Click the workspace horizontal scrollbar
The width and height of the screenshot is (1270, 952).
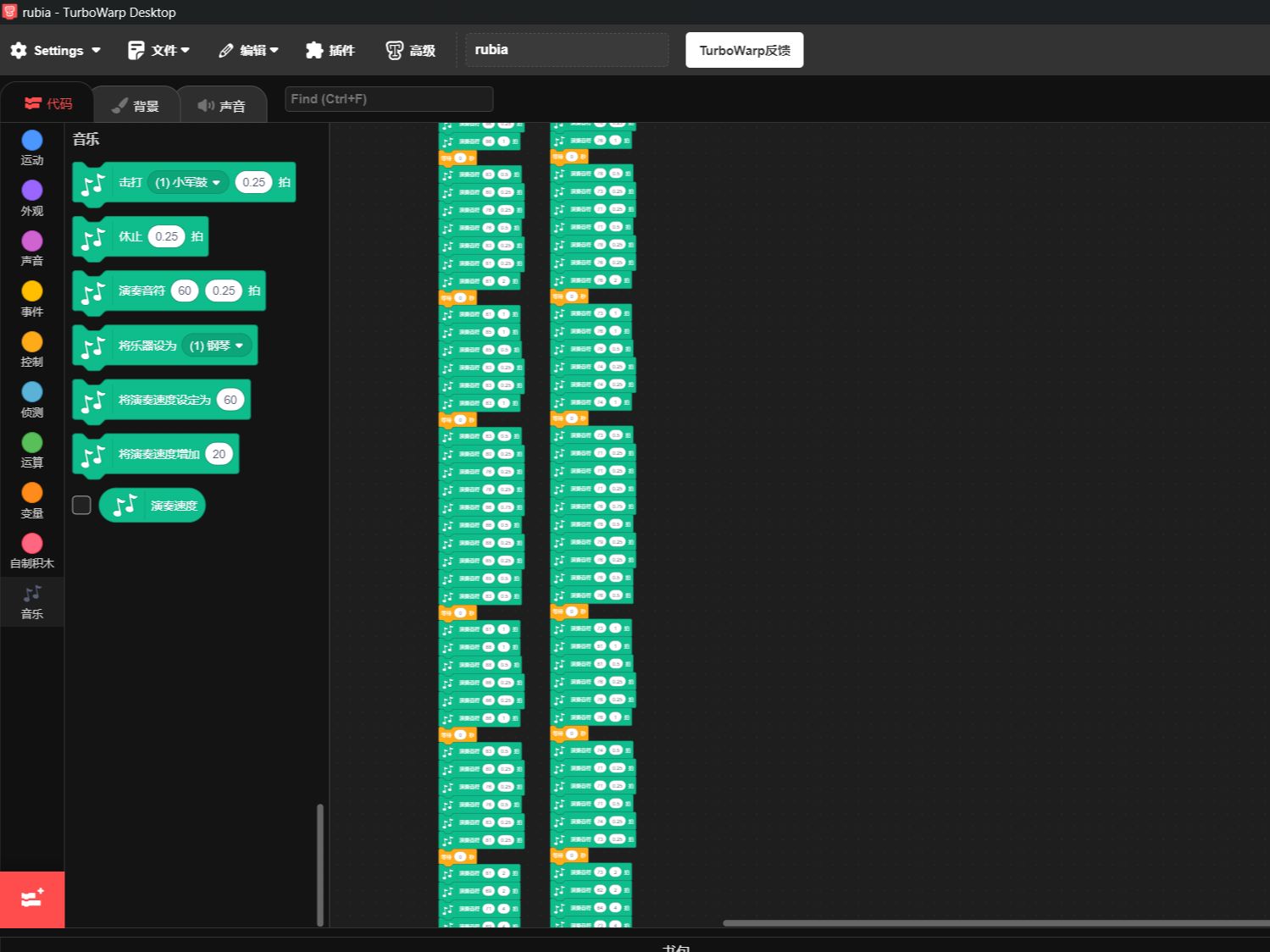995,922
